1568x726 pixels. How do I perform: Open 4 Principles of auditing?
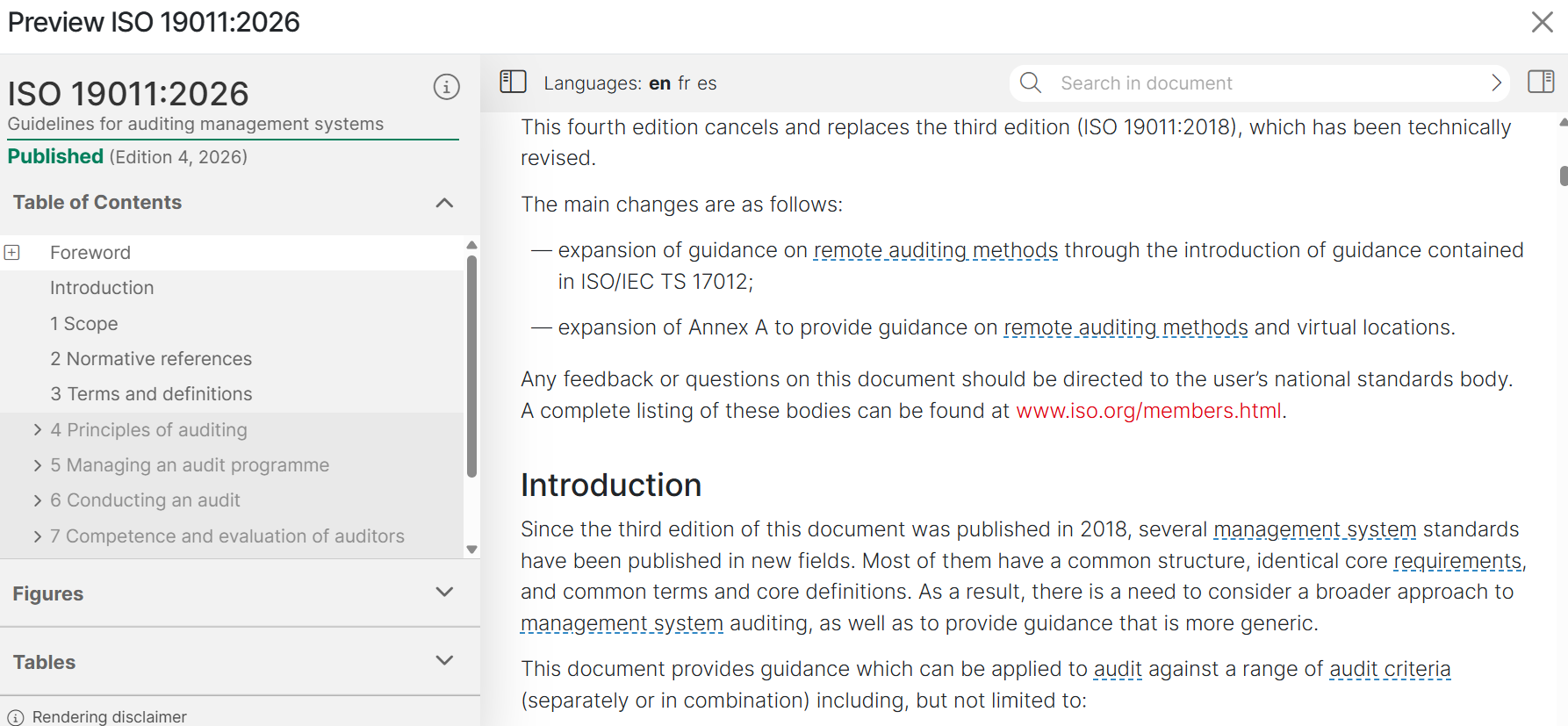point(148,430)
